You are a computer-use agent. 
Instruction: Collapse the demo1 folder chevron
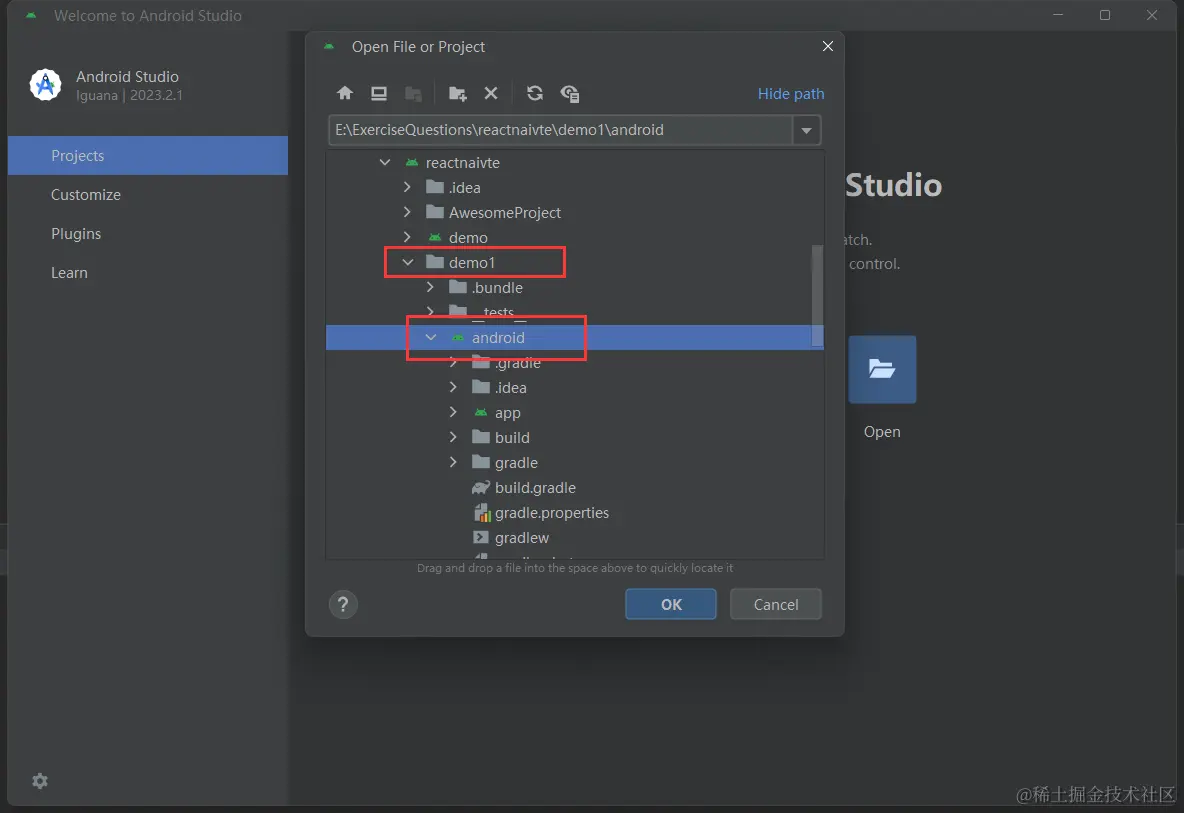coord(408,262)
